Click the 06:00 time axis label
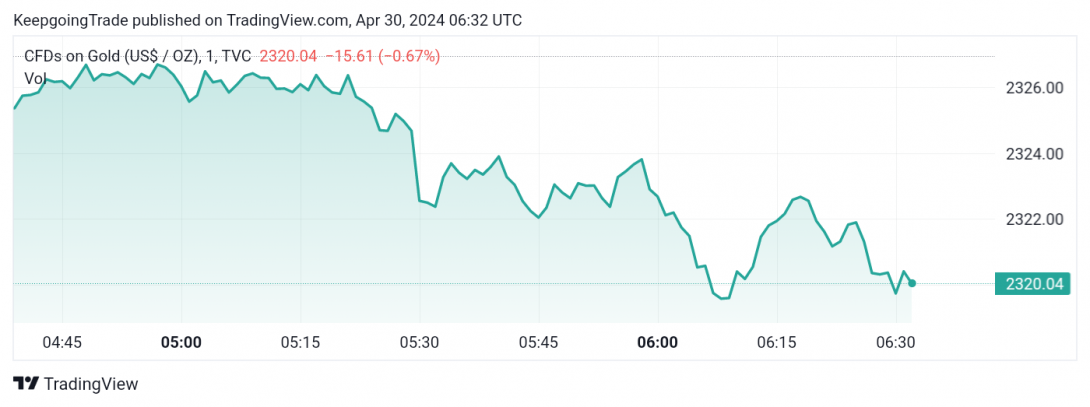The width and height of the screenshot is (1090, 407). pos(658,342)
